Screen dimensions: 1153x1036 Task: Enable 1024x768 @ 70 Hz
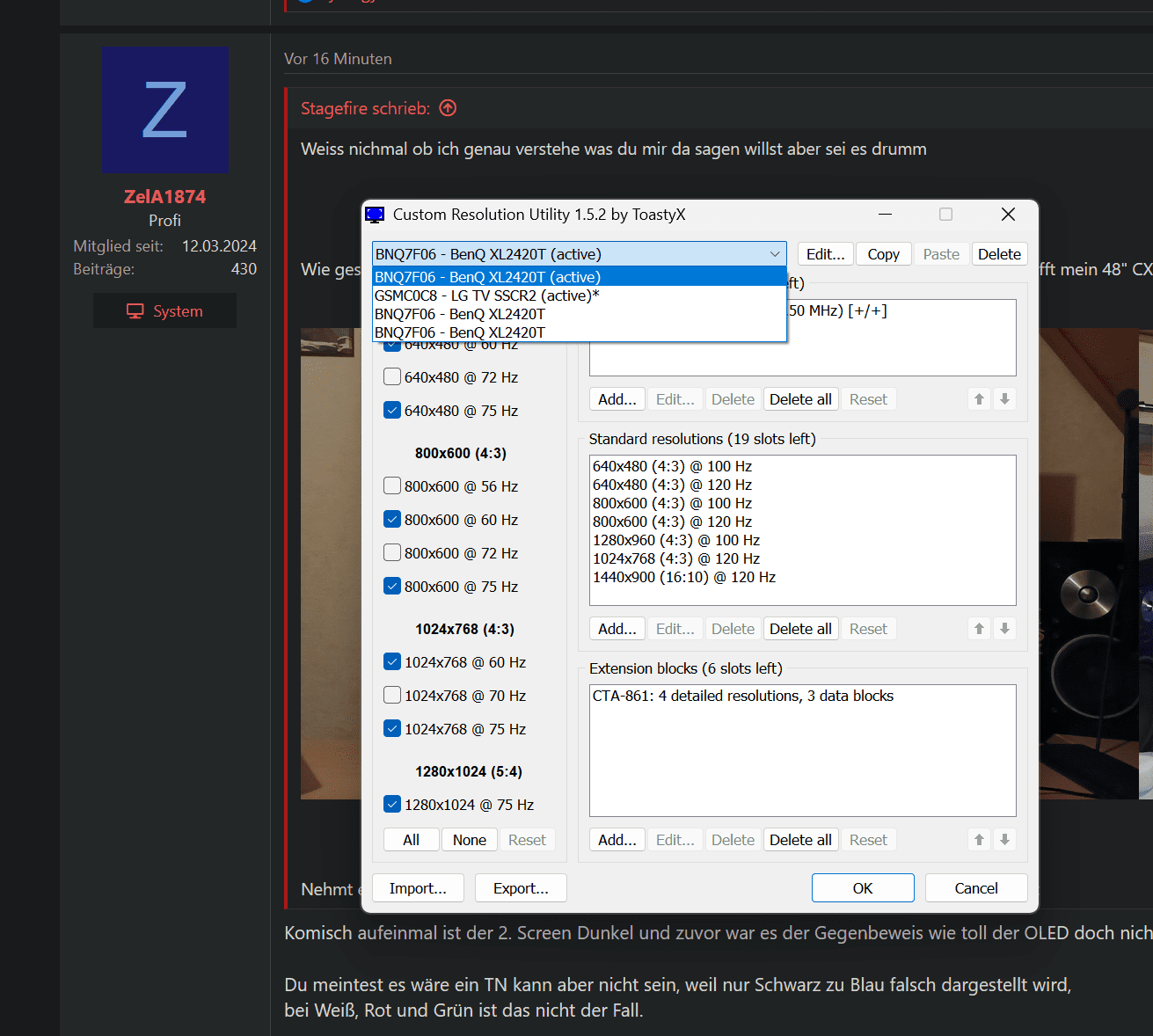[392, 696]
